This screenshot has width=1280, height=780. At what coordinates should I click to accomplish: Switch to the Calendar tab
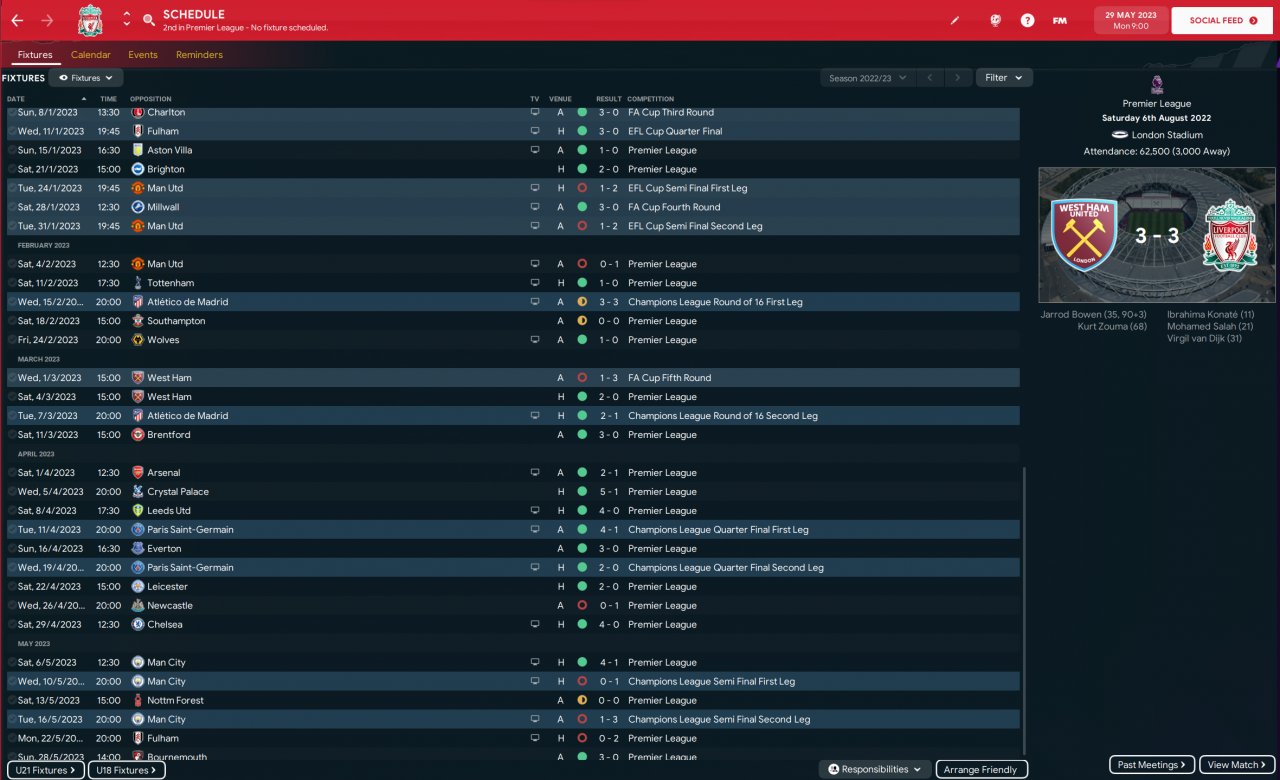click(91, 55)
